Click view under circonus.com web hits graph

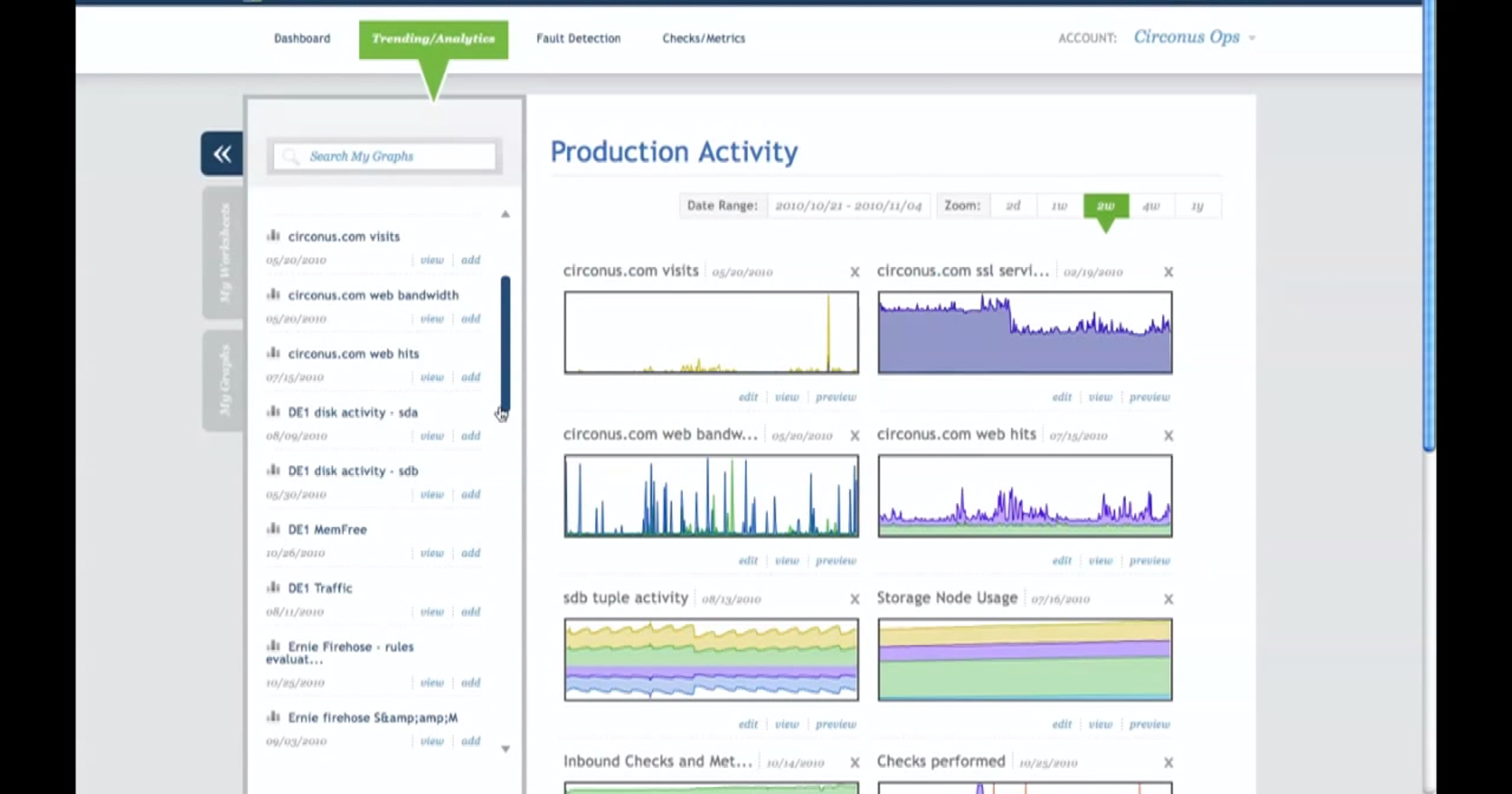click(1101, 561)
